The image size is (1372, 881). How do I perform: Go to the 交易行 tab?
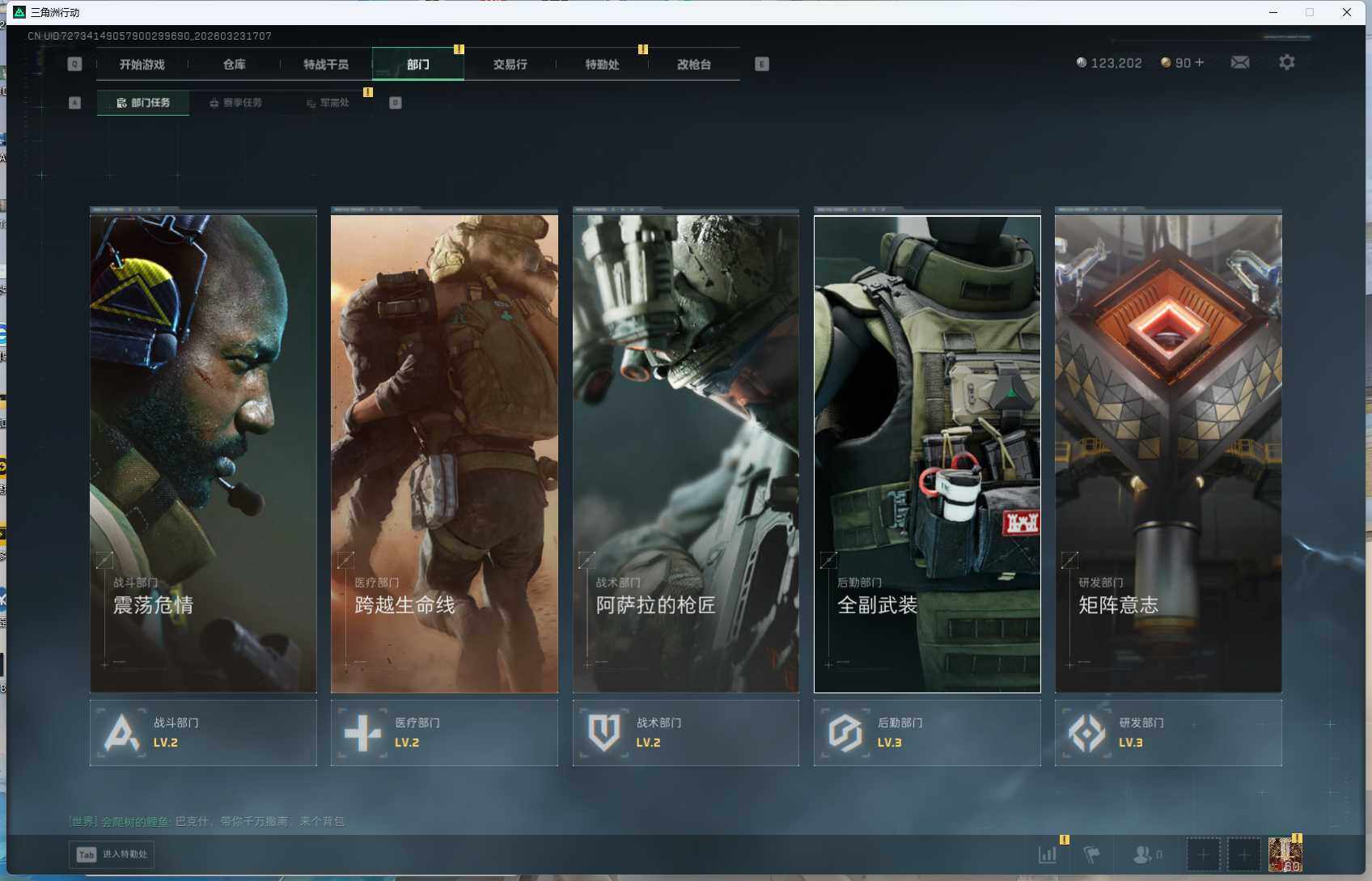point(510,65)
